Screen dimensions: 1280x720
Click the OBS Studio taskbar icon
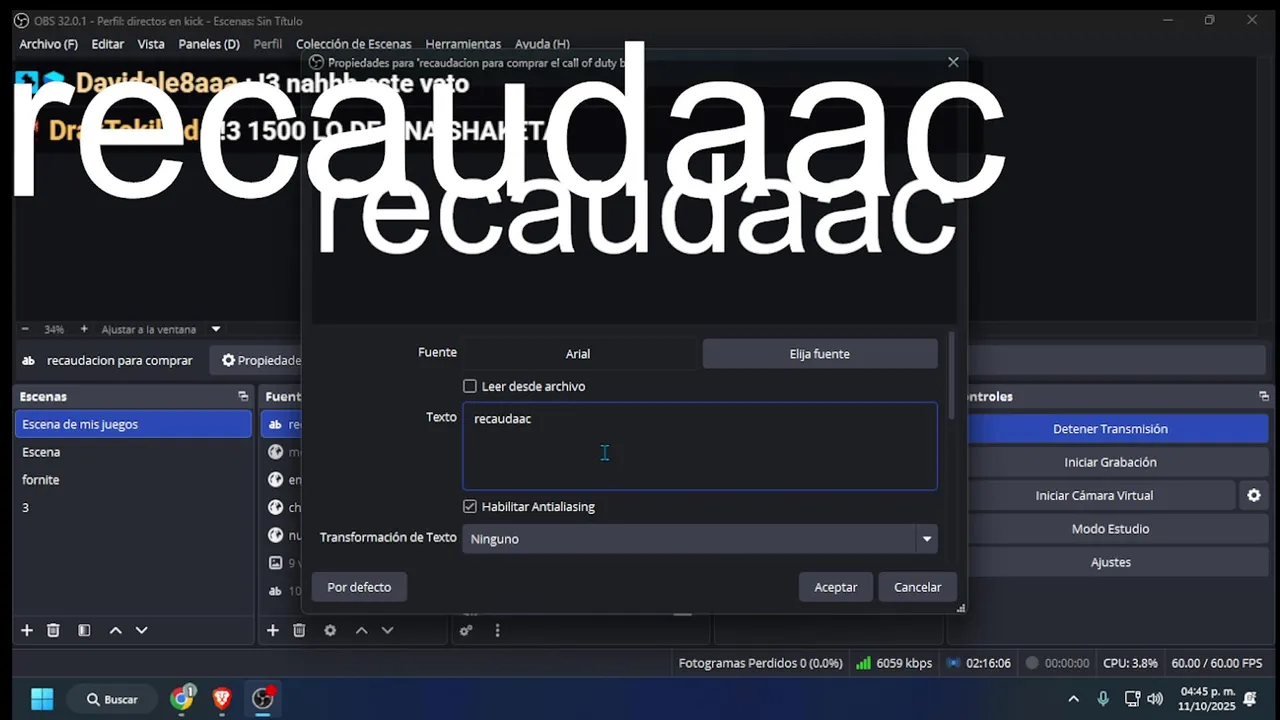coord(263,698)
